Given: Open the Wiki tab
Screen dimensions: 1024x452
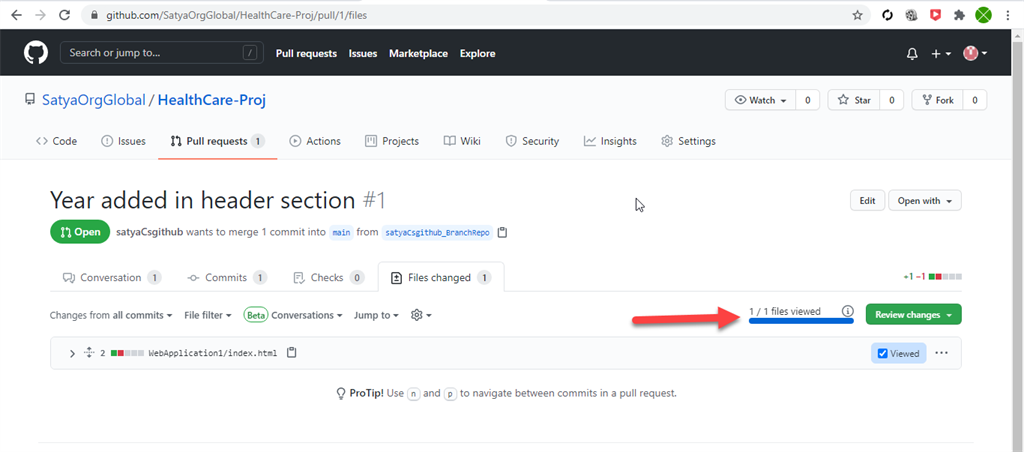Looking at the screenshot, I should point(462,140).
